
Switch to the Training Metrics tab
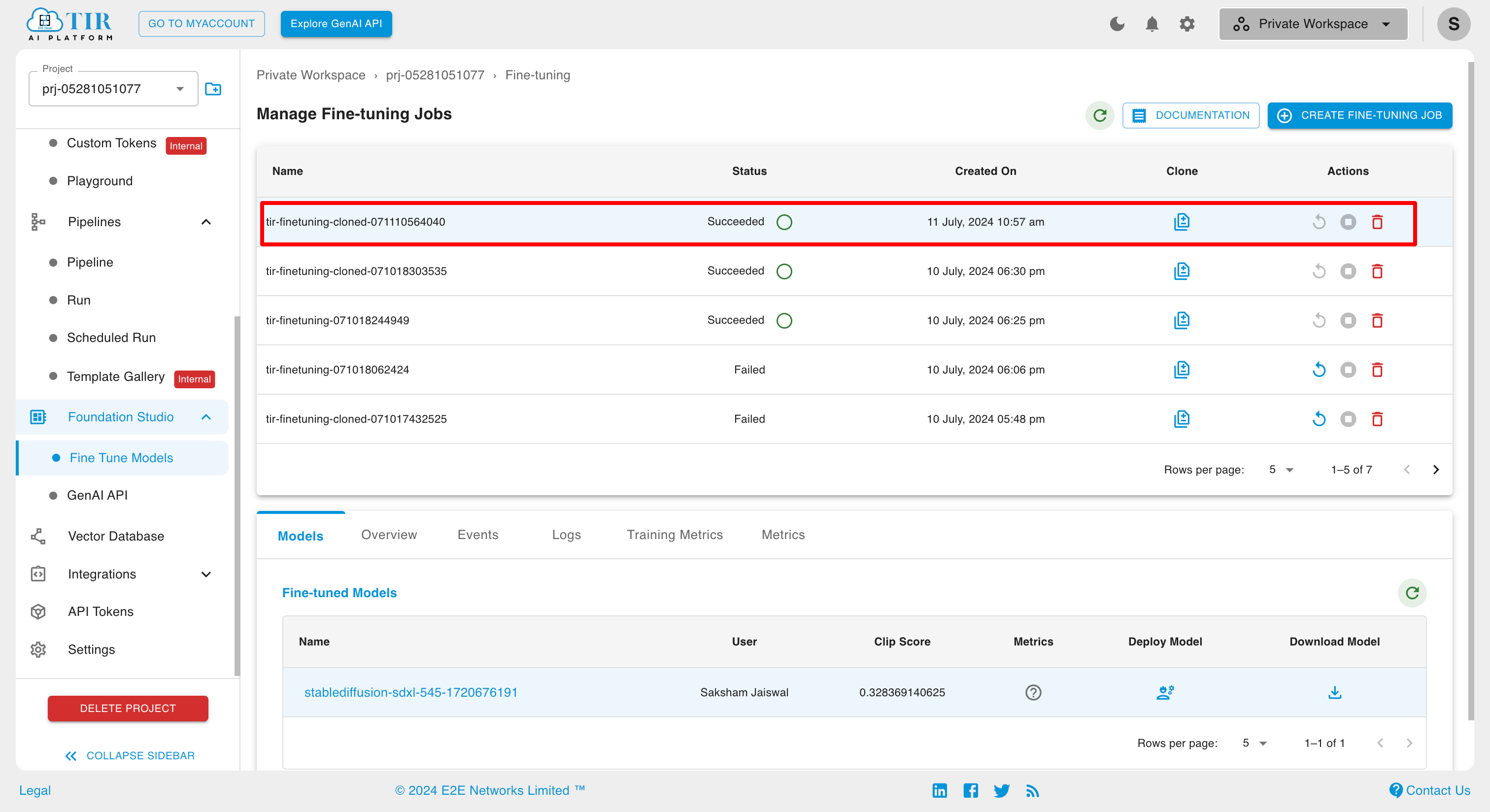click(x=675, y=535)
